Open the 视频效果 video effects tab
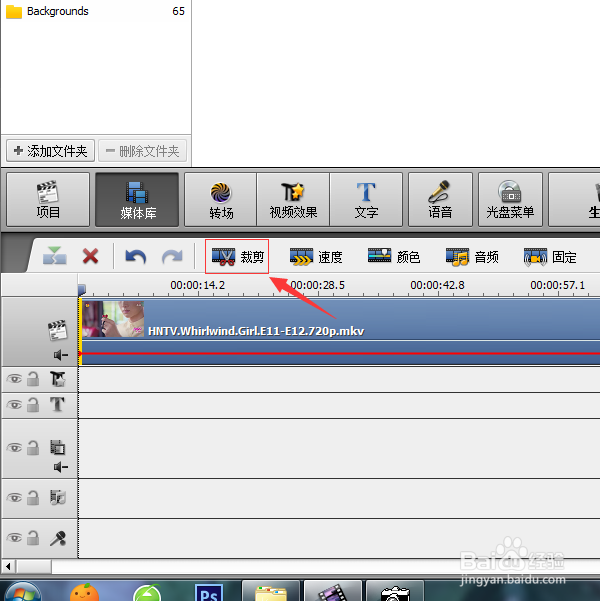The width and height of the screenshot is (600, 601). pos(293,200)
